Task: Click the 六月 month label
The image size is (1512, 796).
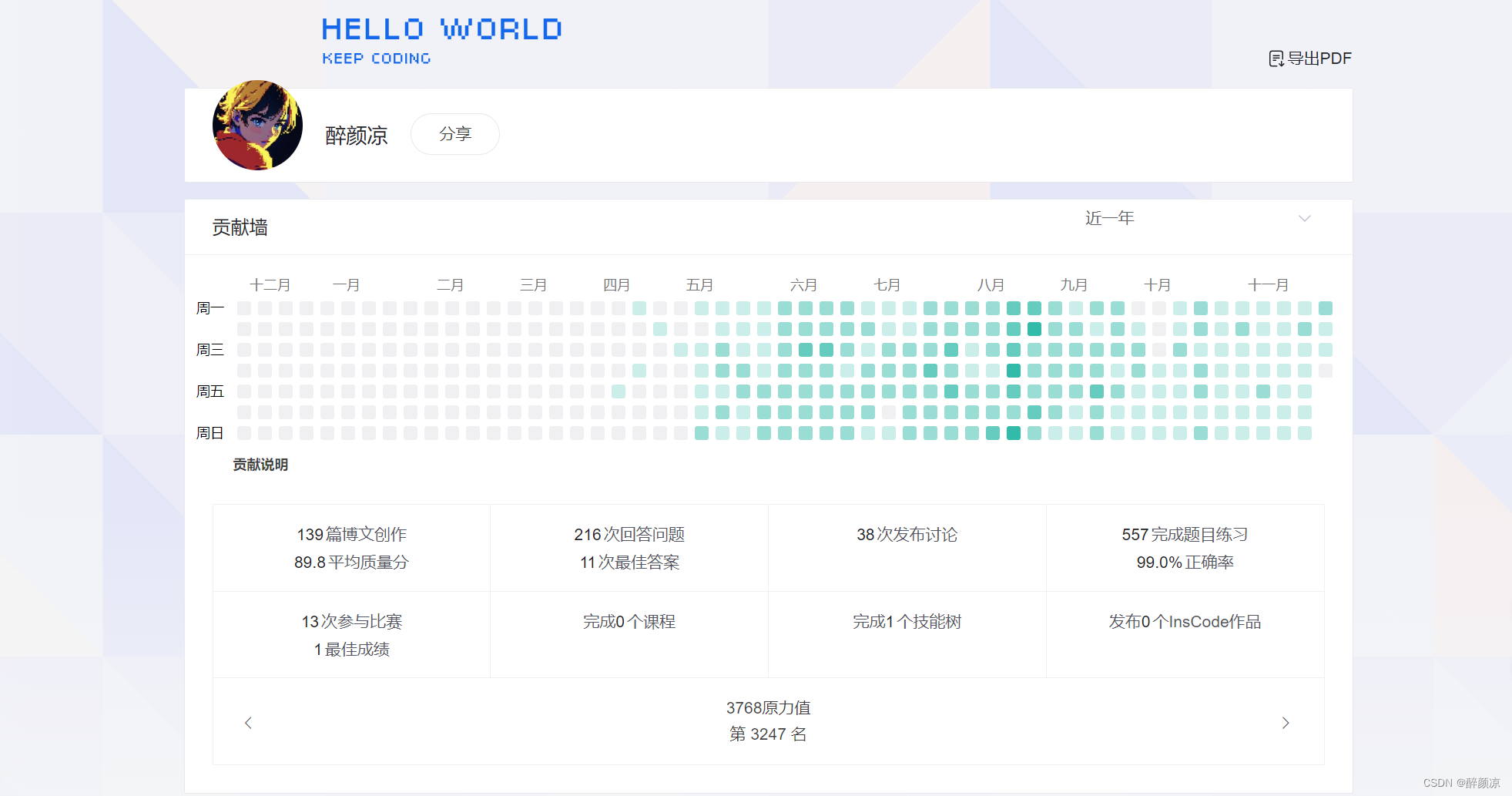Action: 804,285
